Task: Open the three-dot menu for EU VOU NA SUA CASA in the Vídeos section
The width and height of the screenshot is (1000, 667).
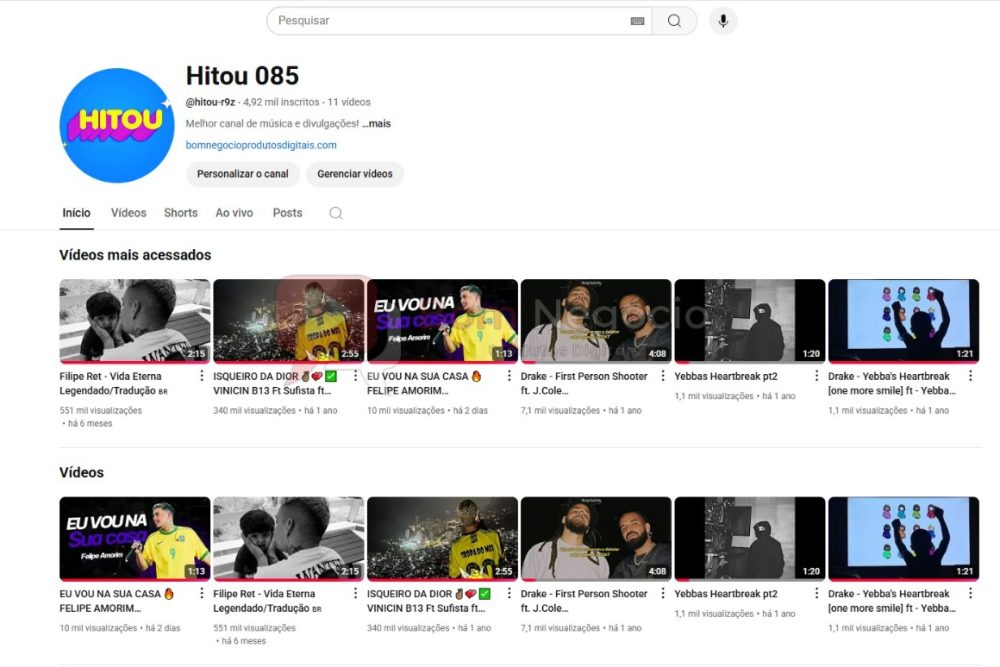Action: 202,594
